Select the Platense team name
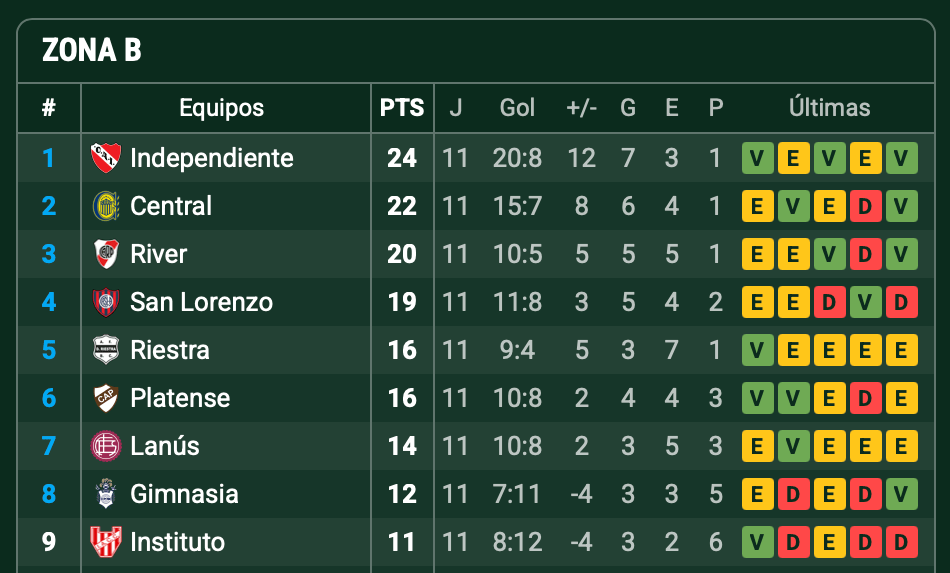This screenshot has height=573, width=950. click(x=180, y=398)
